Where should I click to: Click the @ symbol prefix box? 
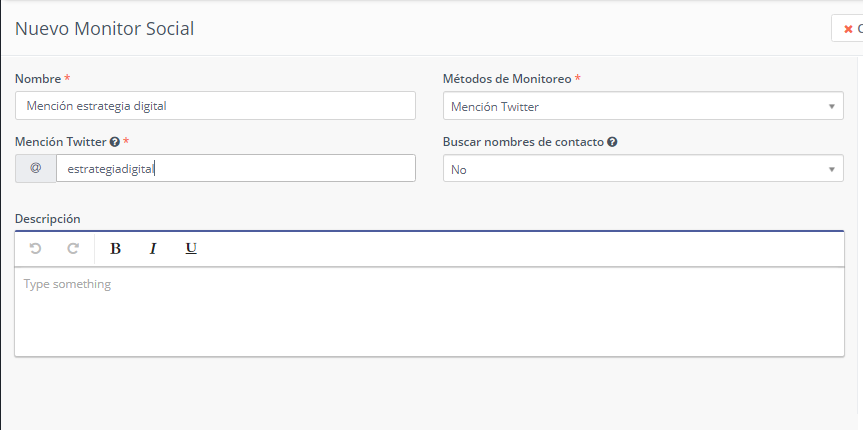[36, 168]
